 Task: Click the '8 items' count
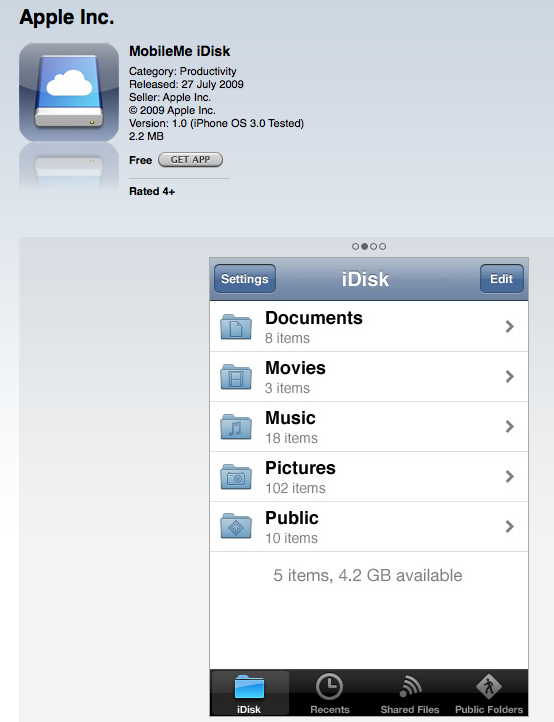coord(287,338)
